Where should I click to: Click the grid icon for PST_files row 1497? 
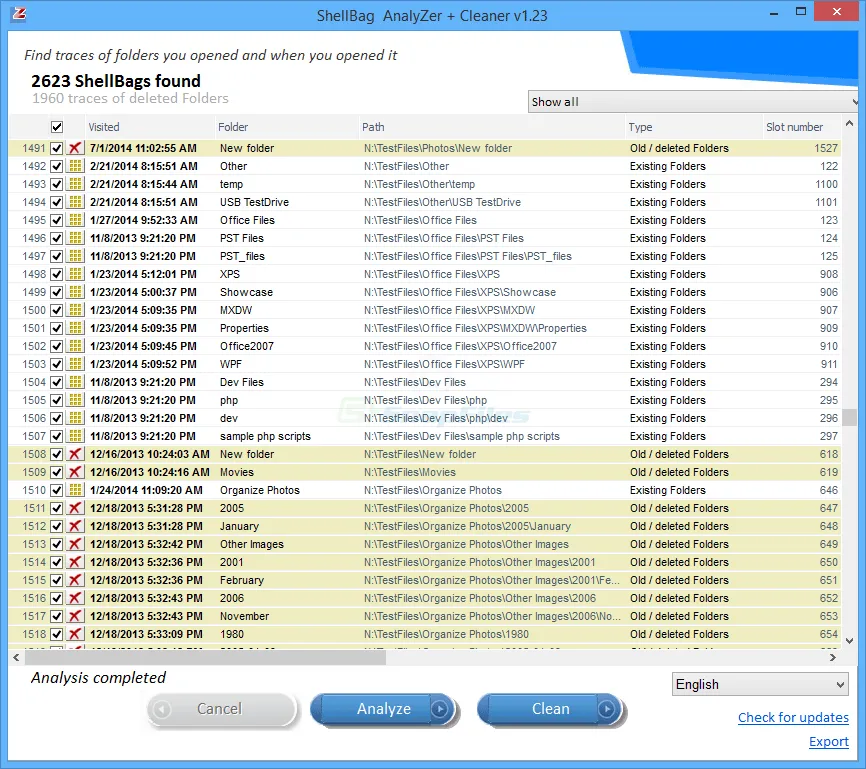coord(75,256)
